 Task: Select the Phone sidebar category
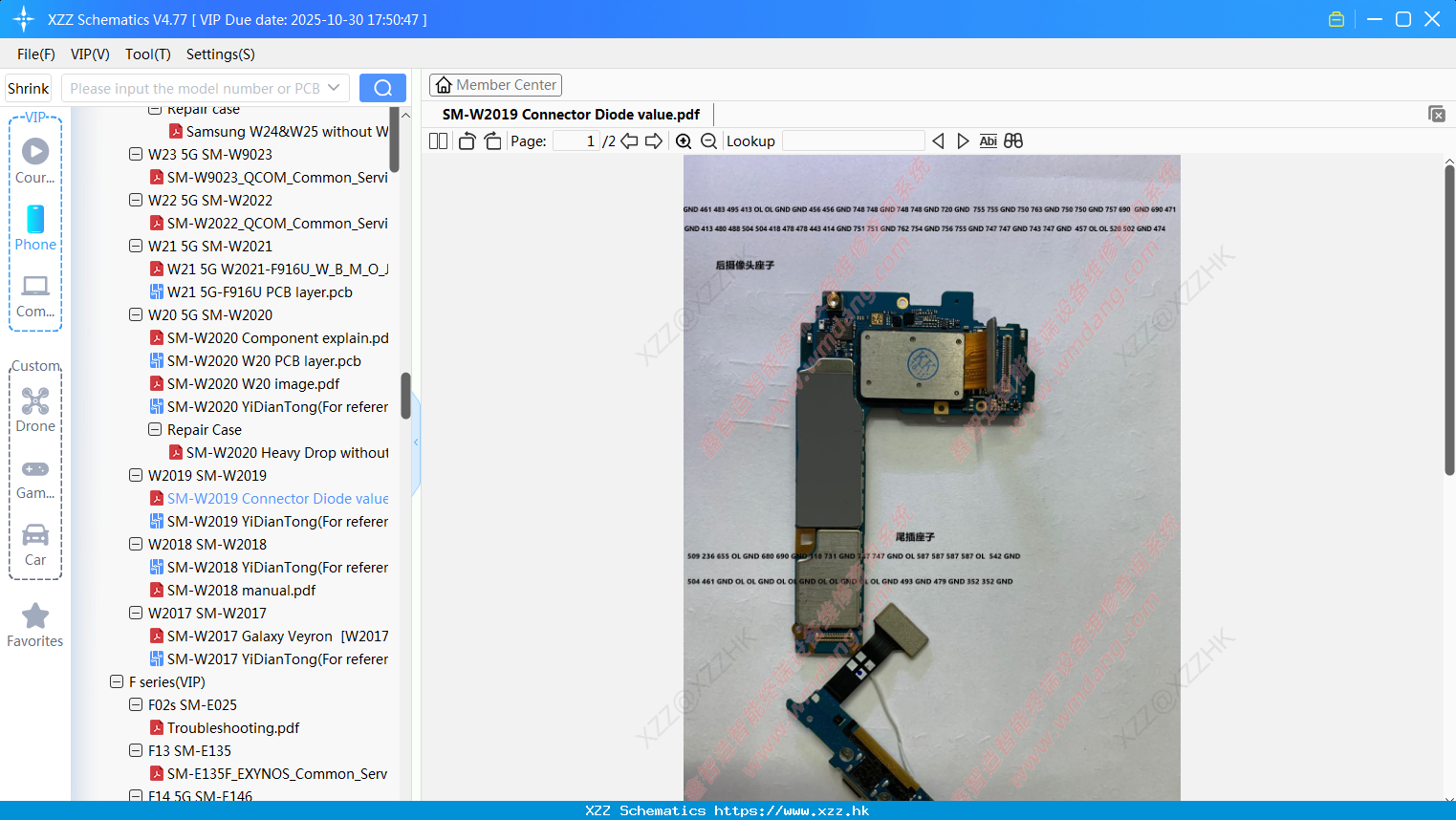pyautogui.click(x=35, y=228)
